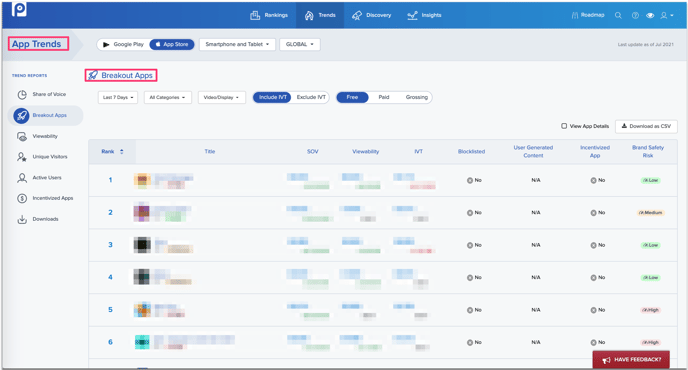688x370 pixels.
Task: Expand the Last 7 Days dropdown
Action: pos(118,97)
